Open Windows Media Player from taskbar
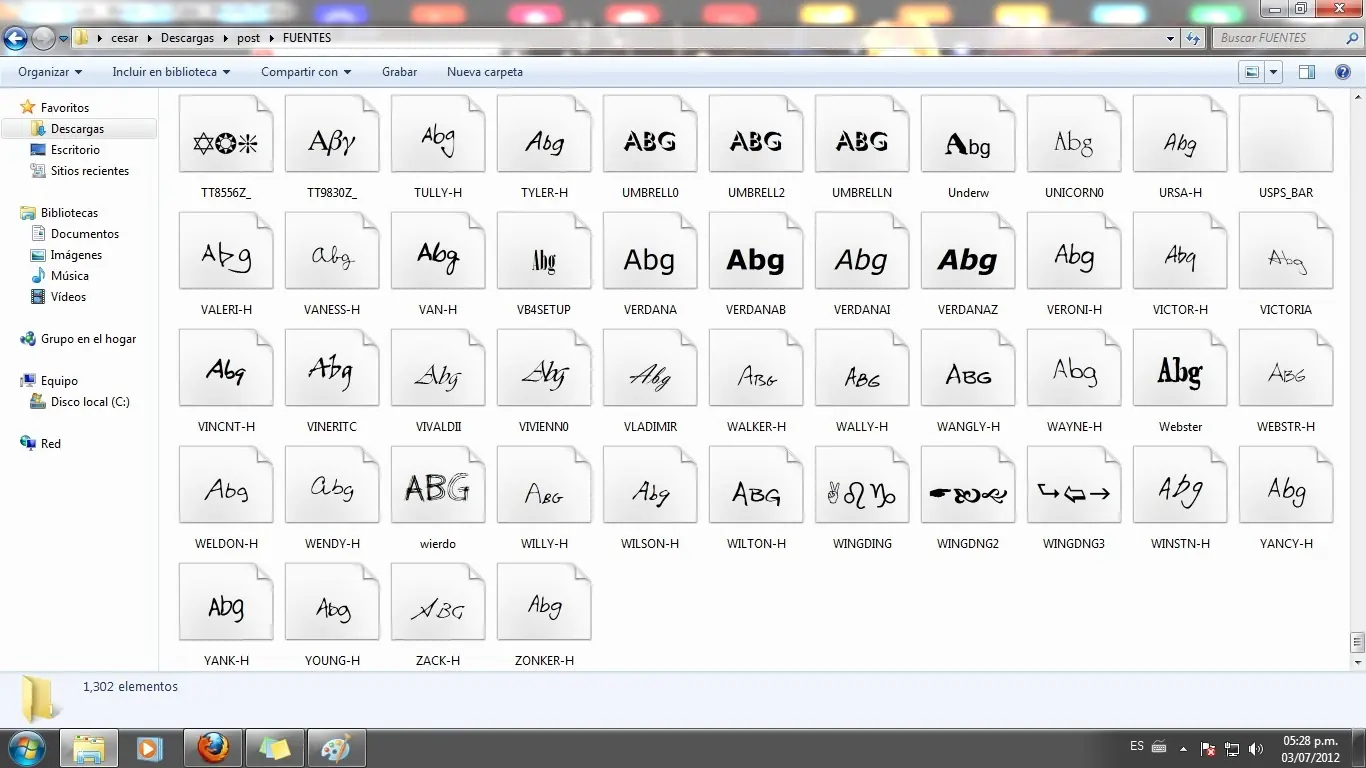 tap(150, 748)
